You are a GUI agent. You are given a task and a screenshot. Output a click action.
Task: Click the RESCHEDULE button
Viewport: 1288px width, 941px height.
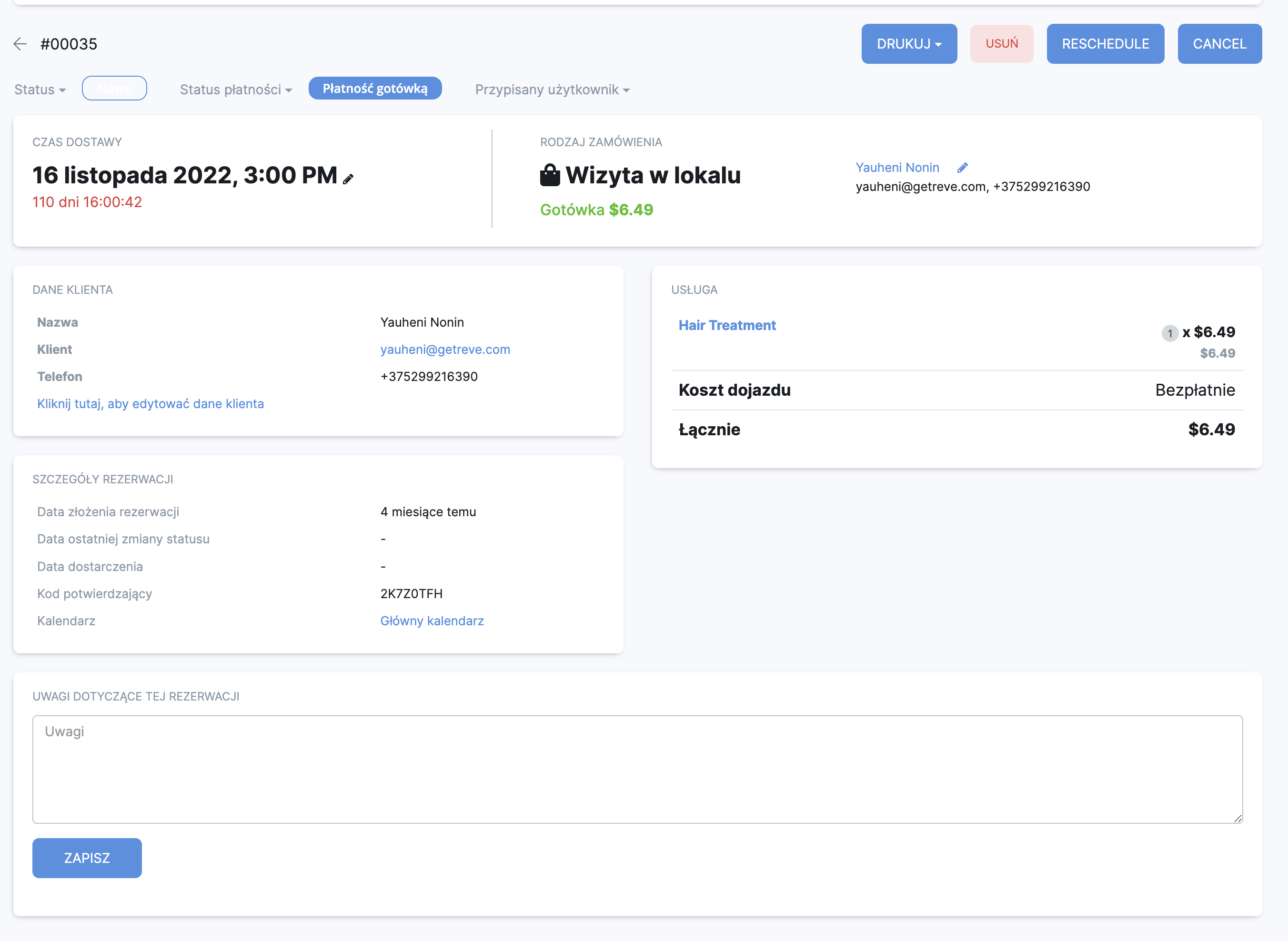click(x=1105, y=44)
